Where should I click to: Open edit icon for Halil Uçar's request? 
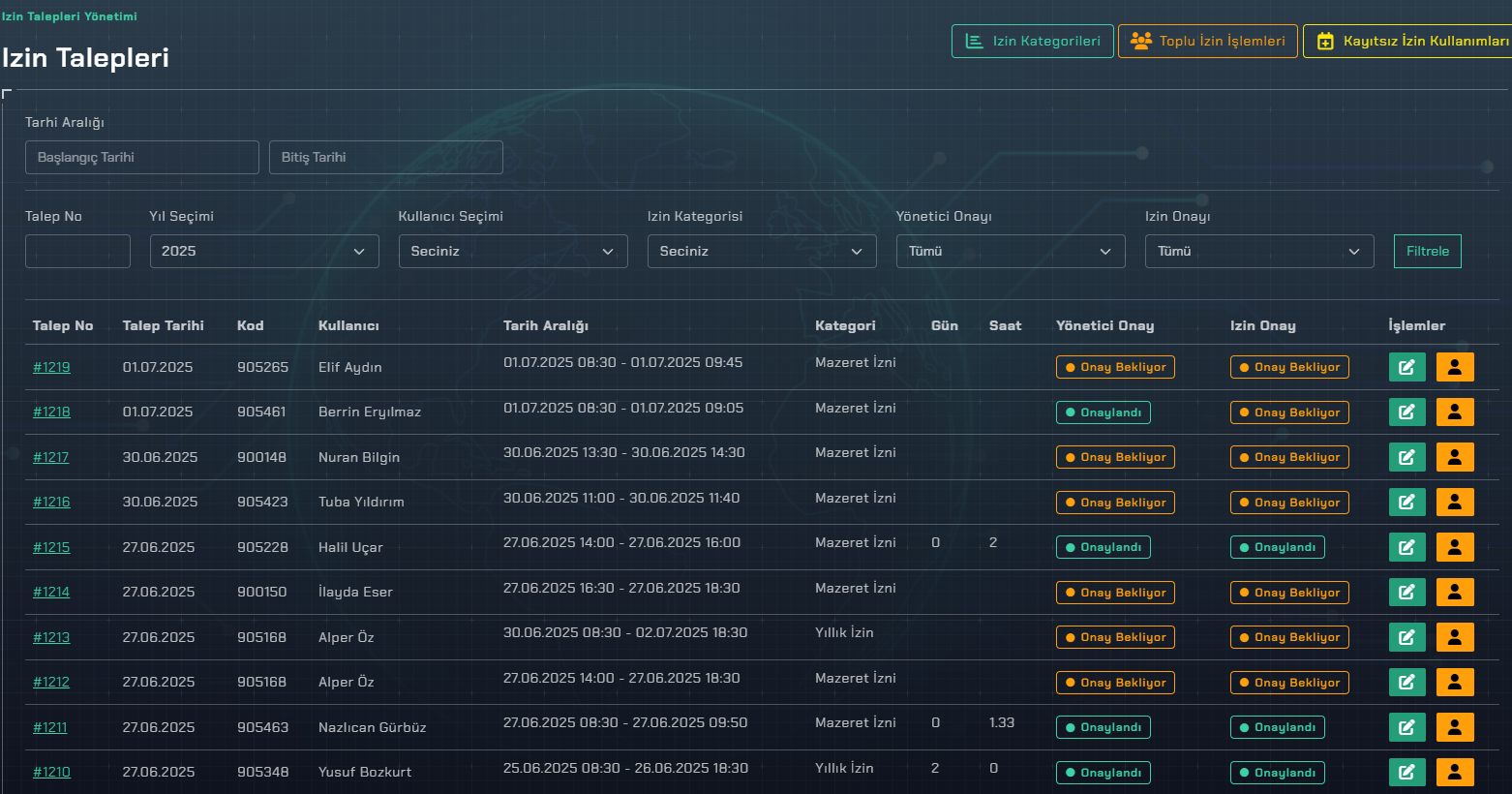point(1406,547)
